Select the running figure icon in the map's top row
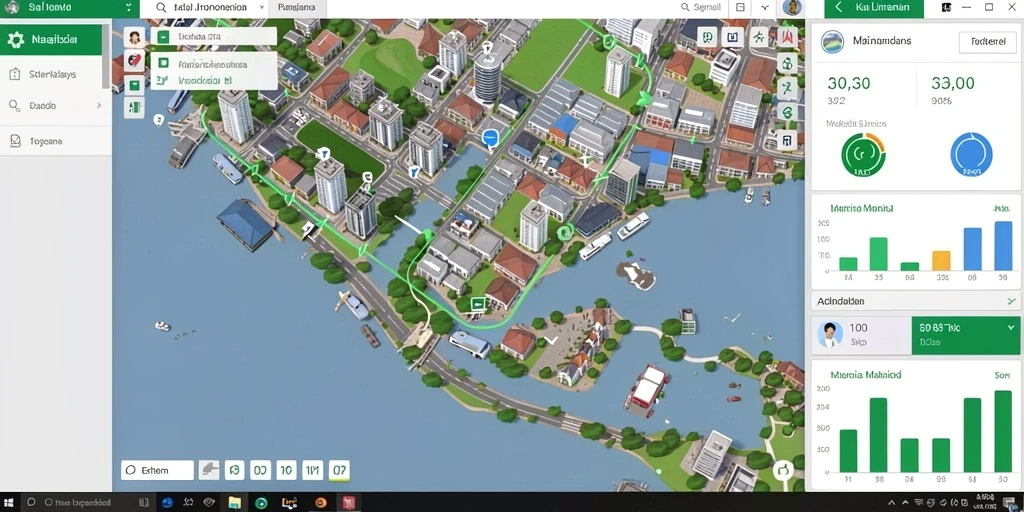Image resolution: width=1024 pixels, height=512 pixels. 759,37
